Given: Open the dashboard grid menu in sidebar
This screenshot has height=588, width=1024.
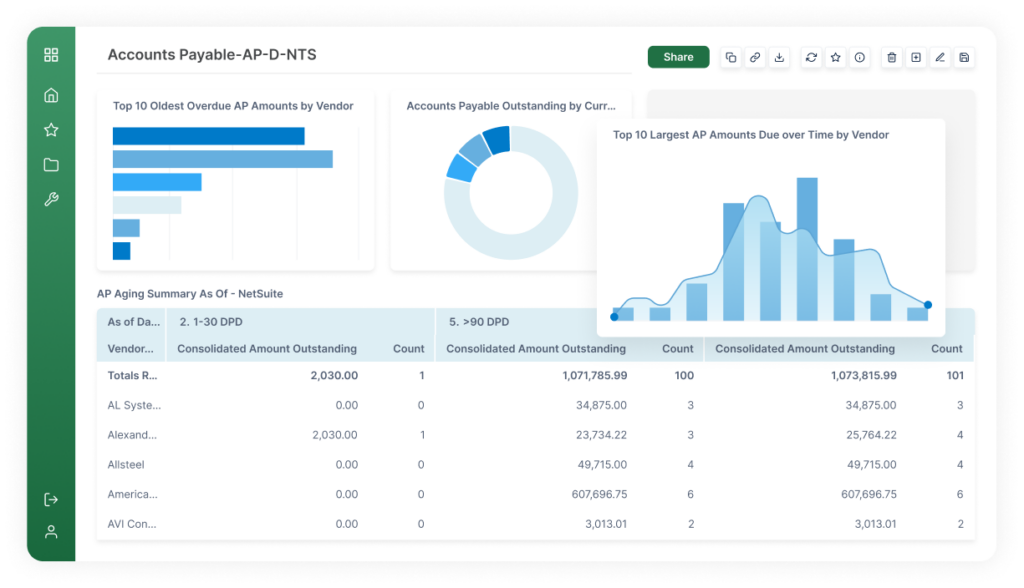Looking at the screenshot, I should (51, 55).
